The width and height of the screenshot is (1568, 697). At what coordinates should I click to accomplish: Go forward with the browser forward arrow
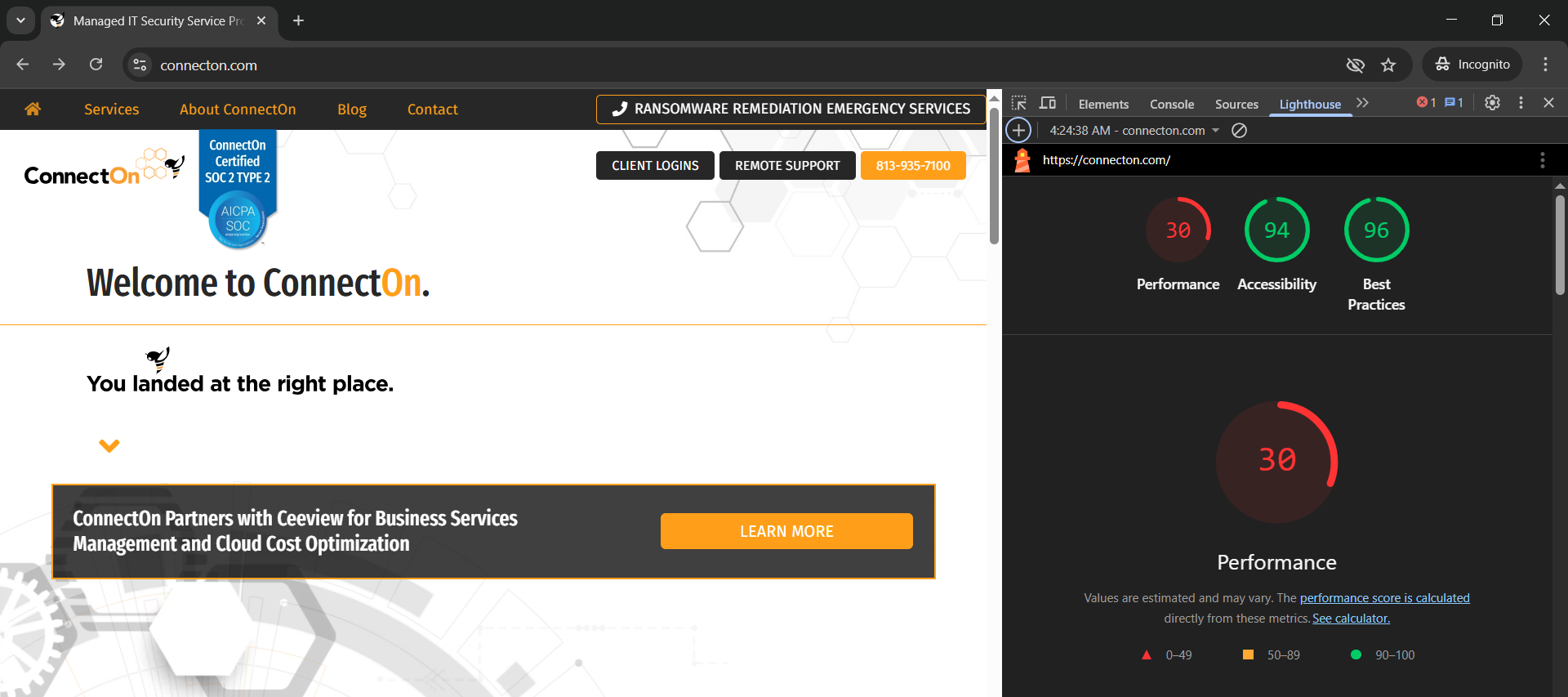coord(59,65)
